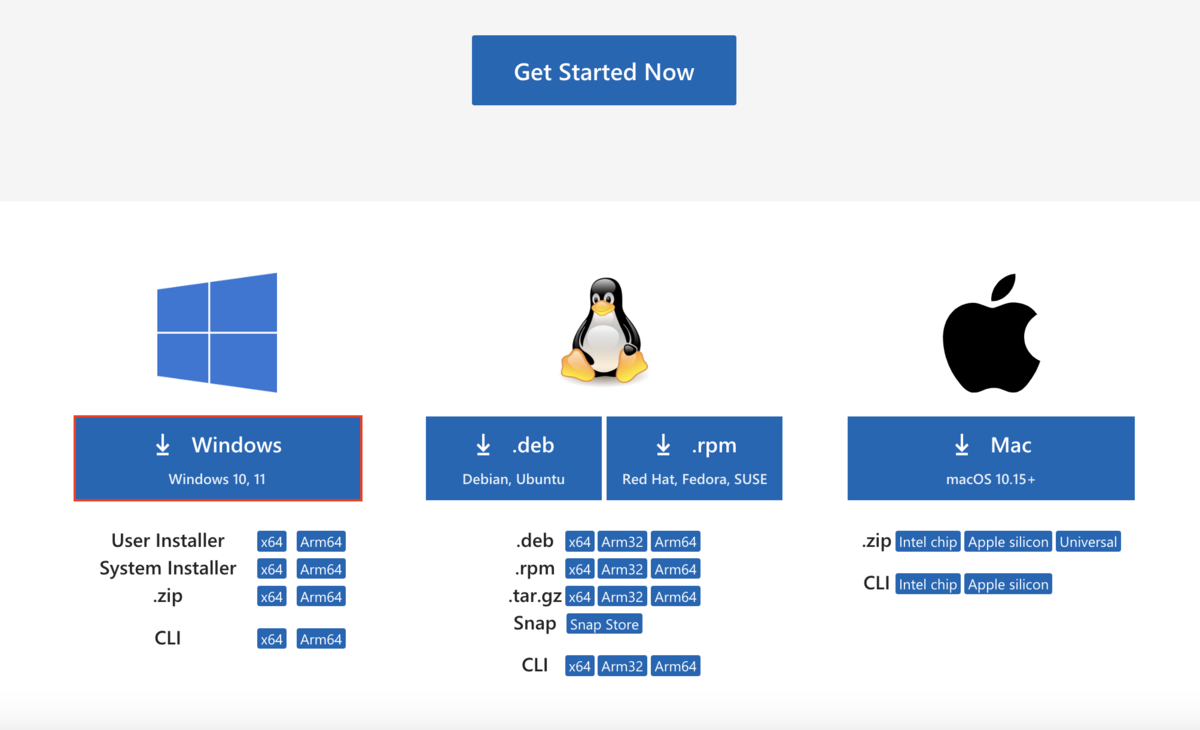Select x64 for Windows System Installer
This screenshot has width=1200, height=730.
(x=272, y=569)
